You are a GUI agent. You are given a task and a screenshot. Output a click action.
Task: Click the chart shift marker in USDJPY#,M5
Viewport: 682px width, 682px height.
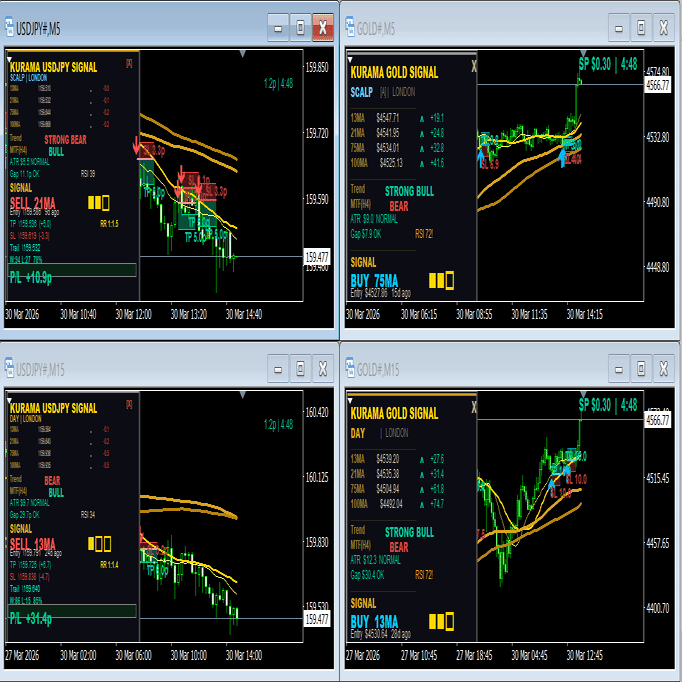point(243,54)
